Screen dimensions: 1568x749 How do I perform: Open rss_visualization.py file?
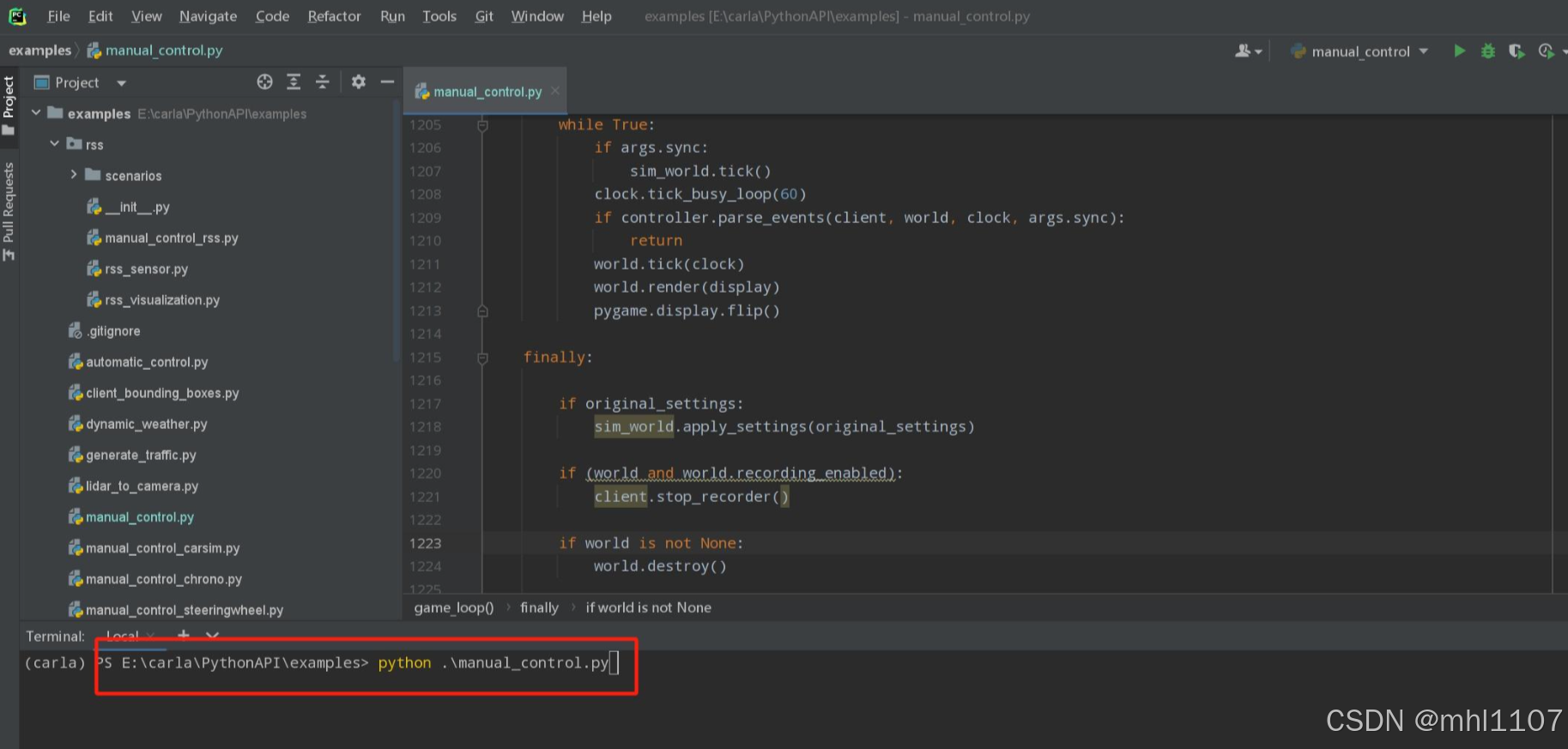tap(153, 299)
